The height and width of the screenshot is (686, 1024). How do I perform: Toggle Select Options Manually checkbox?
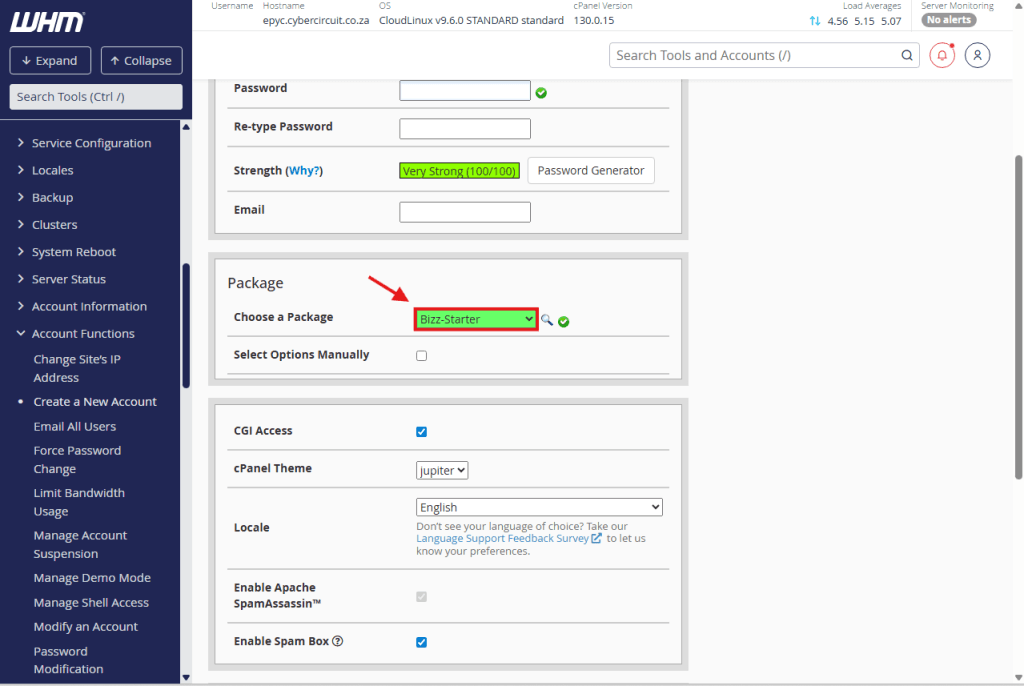pyautogui.click(x=421, y=356)
